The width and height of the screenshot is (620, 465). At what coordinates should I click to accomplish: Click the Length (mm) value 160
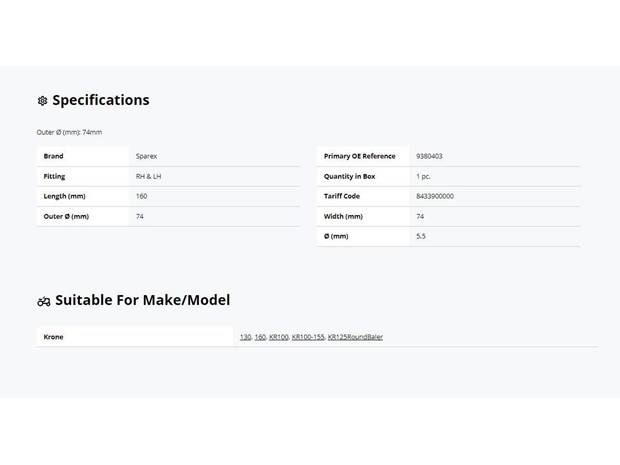141,196
